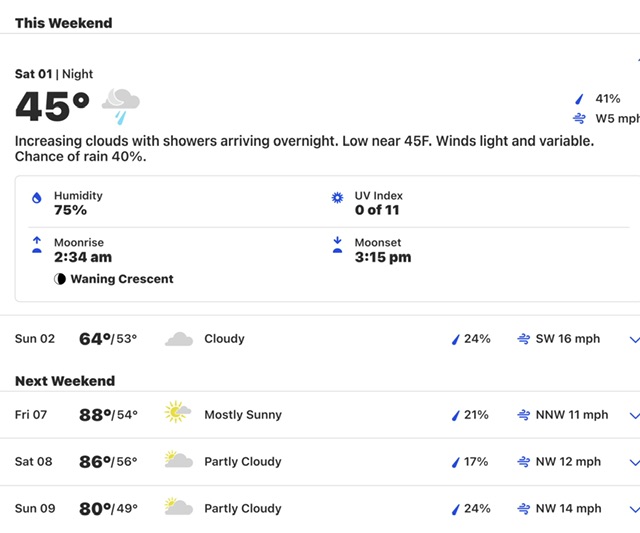640x533 pixels.
Task: Click the Waning Crescent moon phase icon
Action: 60,279
